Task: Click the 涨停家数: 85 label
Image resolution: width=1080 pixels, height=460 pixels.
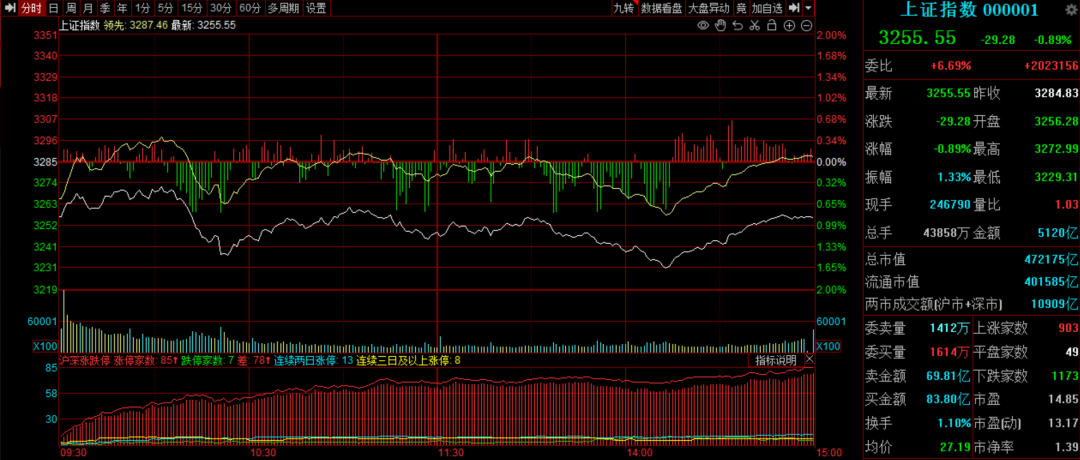Action: tap(145, 360)
